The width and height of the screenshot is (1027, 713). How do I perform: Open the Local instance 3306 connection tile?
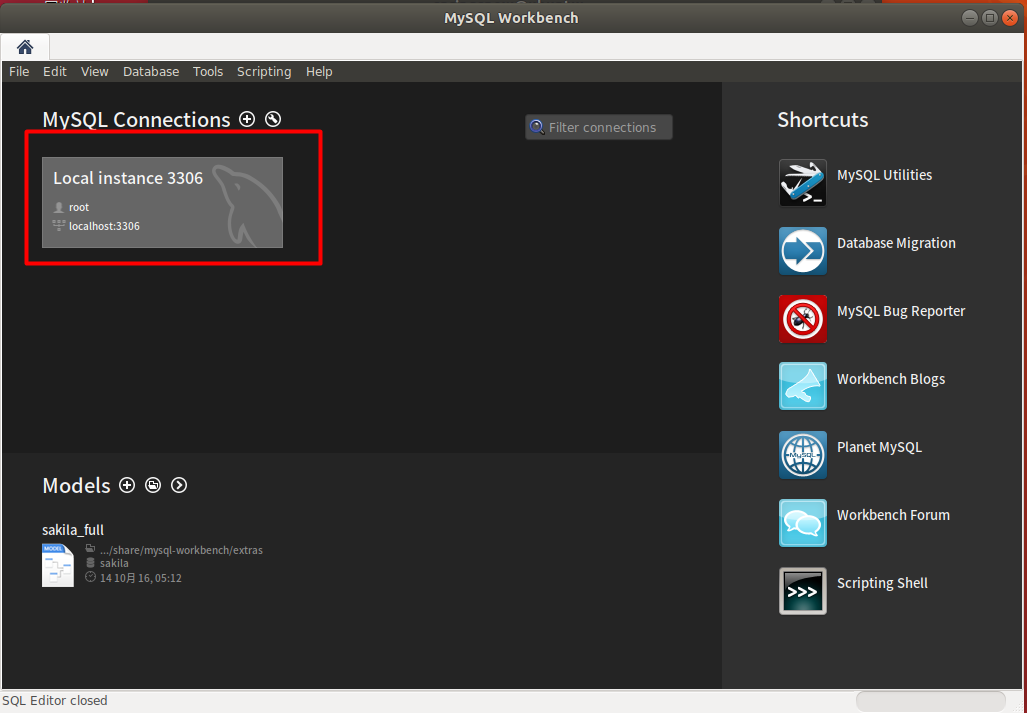click(162, 202)
